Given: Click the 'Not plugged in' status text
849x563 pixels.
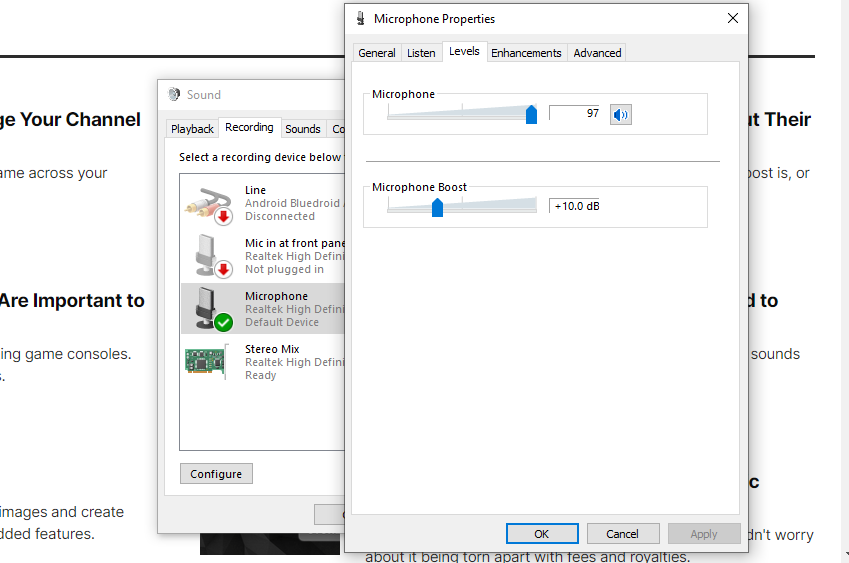Looking at the screenshot, I should click(284, 269).
